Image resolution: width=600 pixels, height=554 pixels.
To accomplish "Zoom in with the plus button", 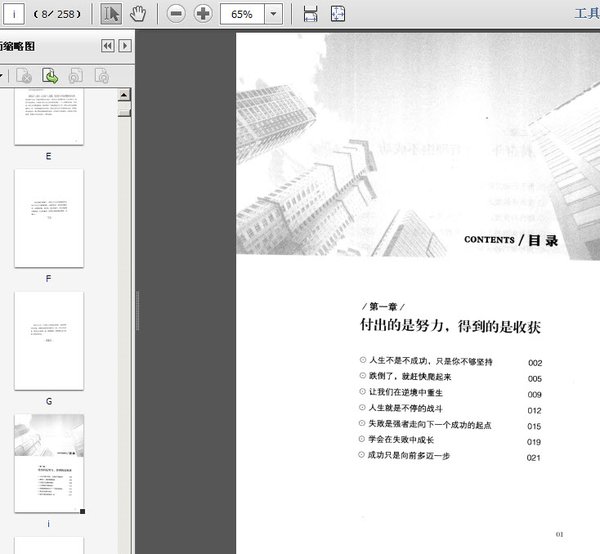I will [x=203, y=14].
